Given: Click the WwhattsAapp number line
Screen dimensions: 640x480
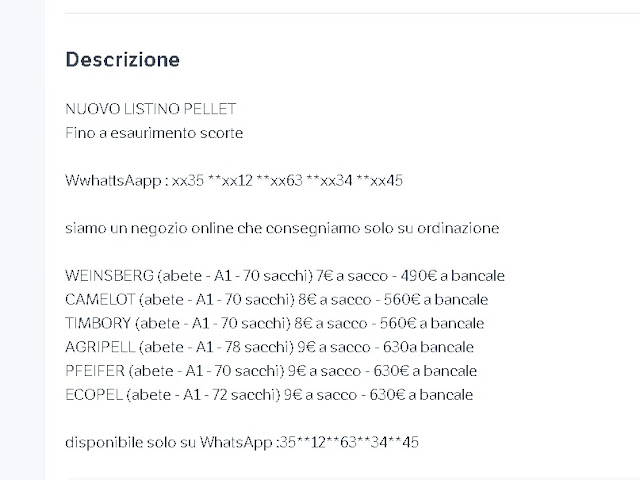Looking at the screenshot, I should click(x=234, y=180).
